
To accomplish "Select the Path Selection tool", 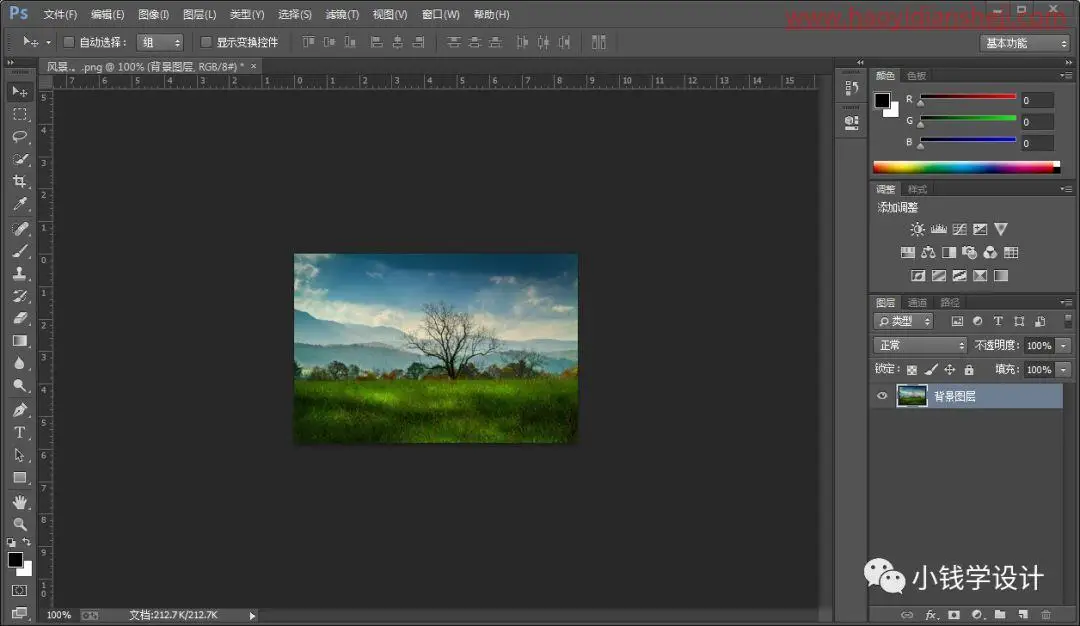I will 20,455.
